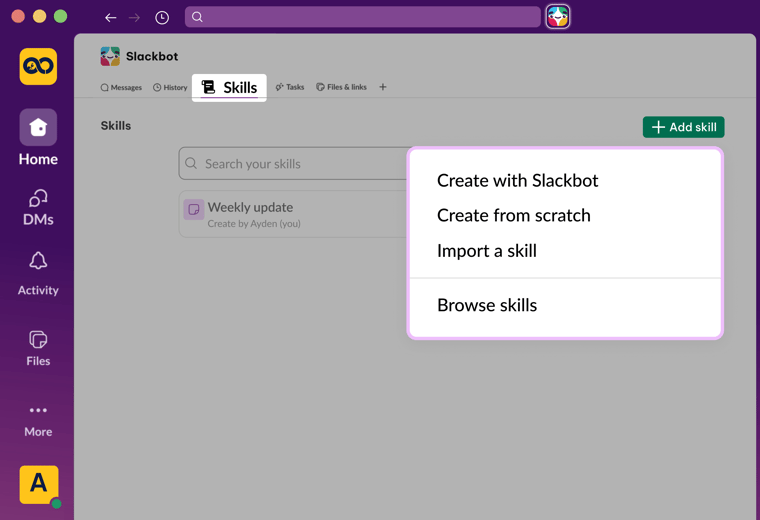Choose Create with Slackbot
Image resolution: width=760 pixels, height=520 pixels.
pos(518,180)
